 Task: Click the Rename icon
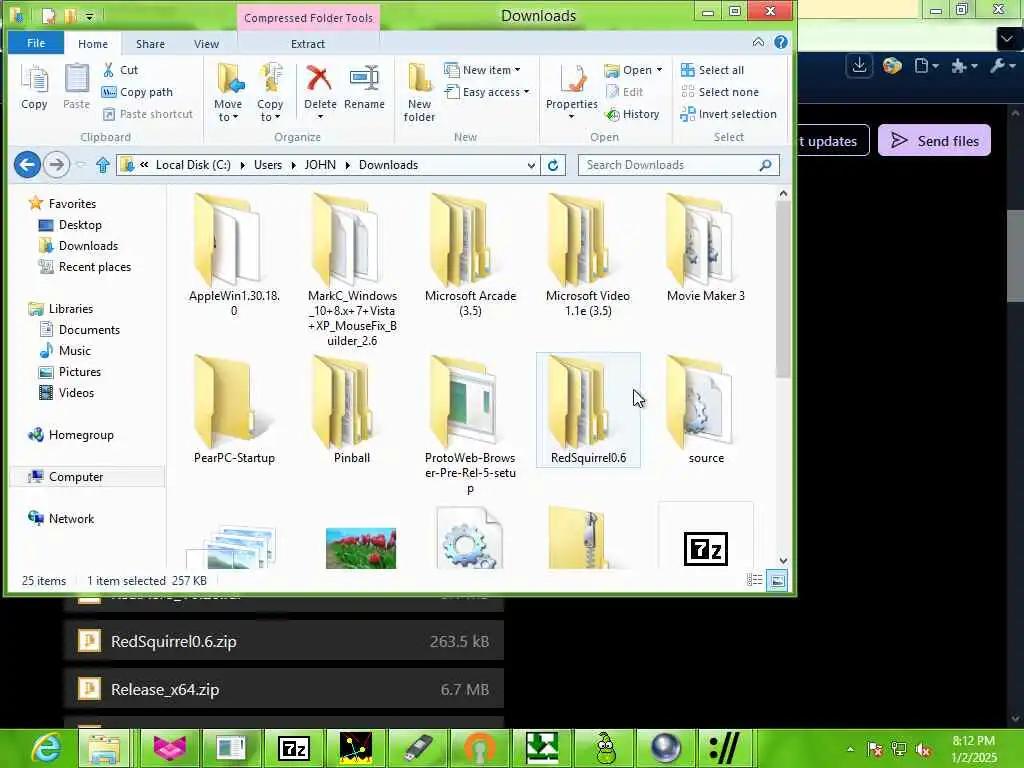coord(364,79)
